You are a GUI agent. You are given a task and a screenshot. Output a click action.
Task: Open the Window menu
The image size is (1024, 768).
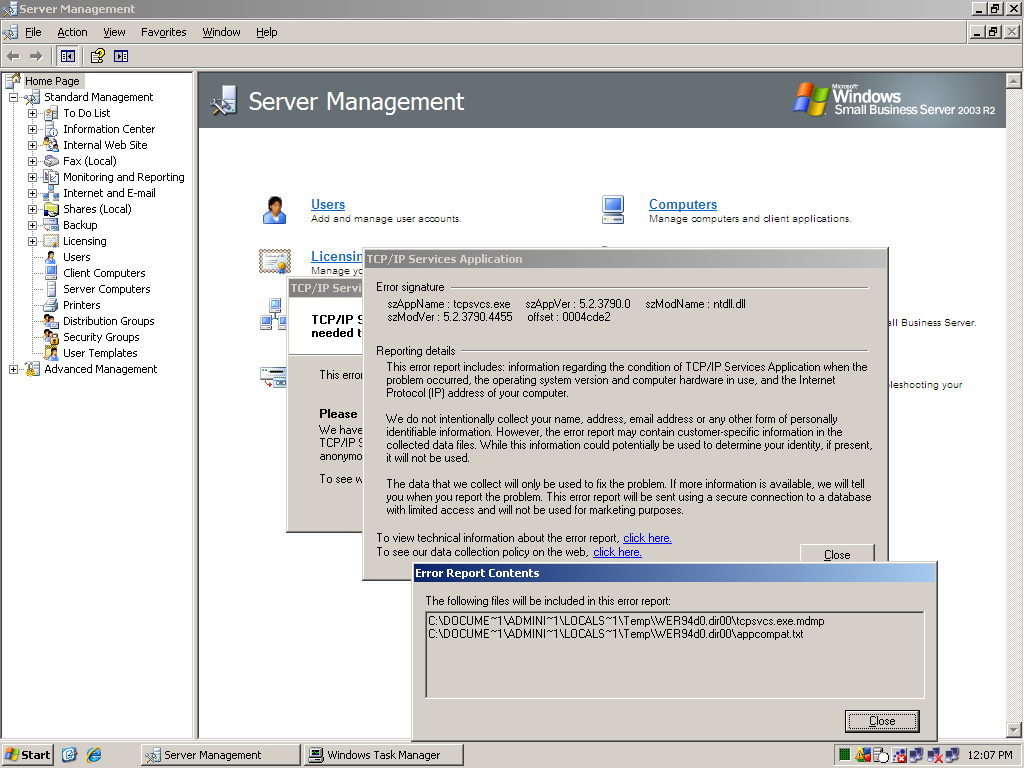point(221,32)
